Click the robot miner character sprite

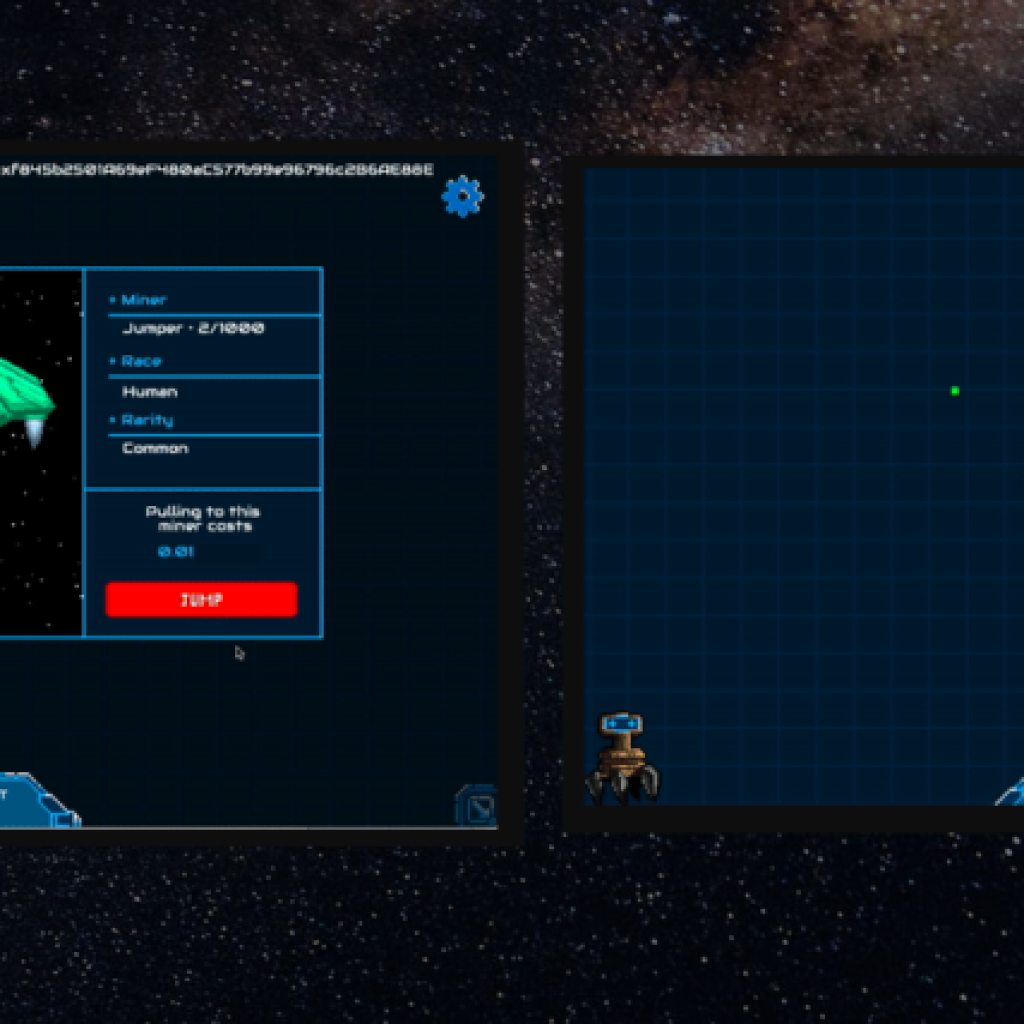click(x=622, y=757)
